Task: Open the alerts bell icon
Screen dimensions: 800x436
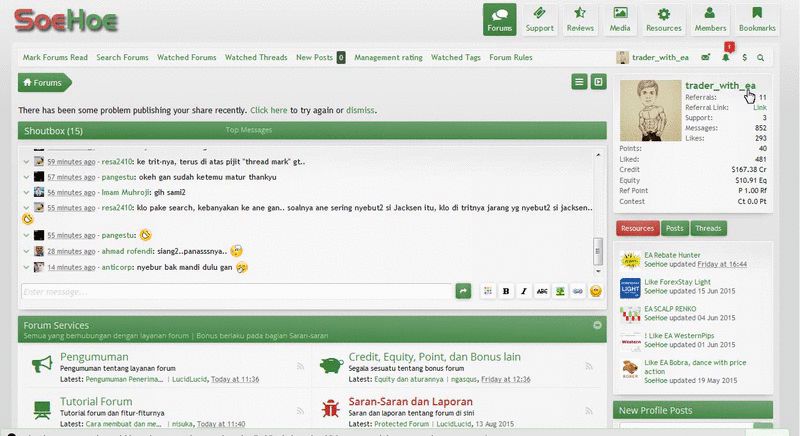Action: click(x=727, y=58)
